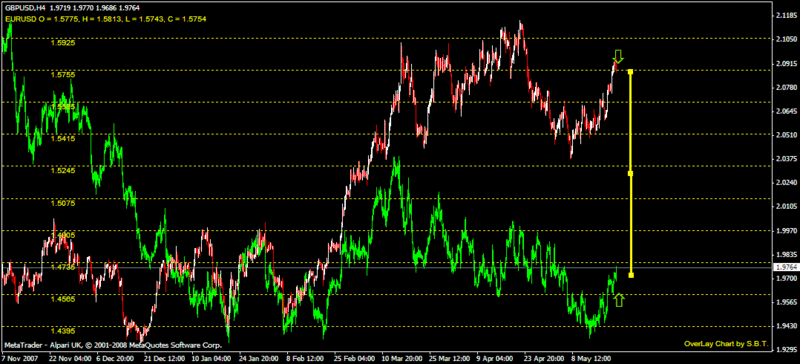Click the green up arrow below EURUSD line end
This screenshot has width=800, height=364.
[619, 300]
